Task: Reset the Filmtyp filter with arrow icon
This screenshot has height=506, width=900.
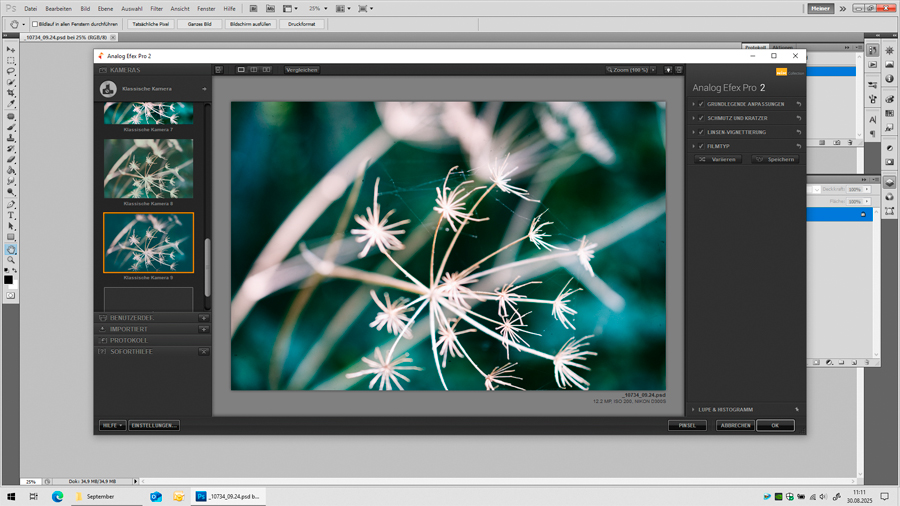Action: (x=798, y=146)
